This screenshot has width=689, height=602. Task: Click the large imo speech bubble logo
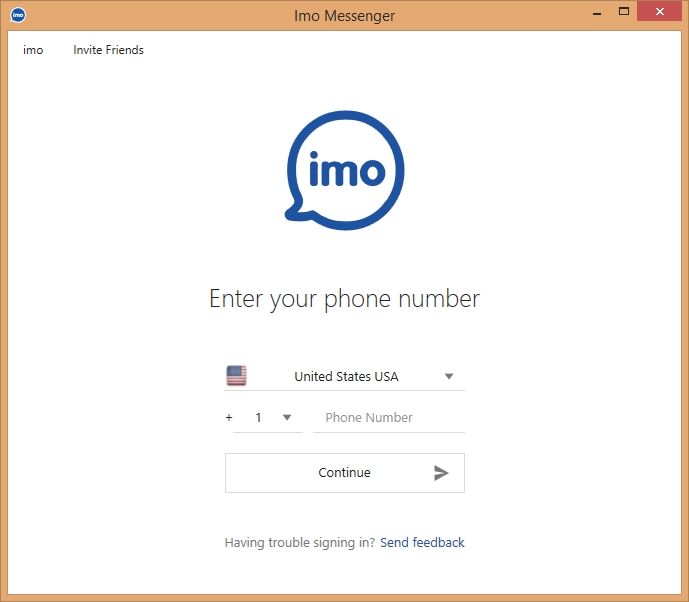[345, 170]
